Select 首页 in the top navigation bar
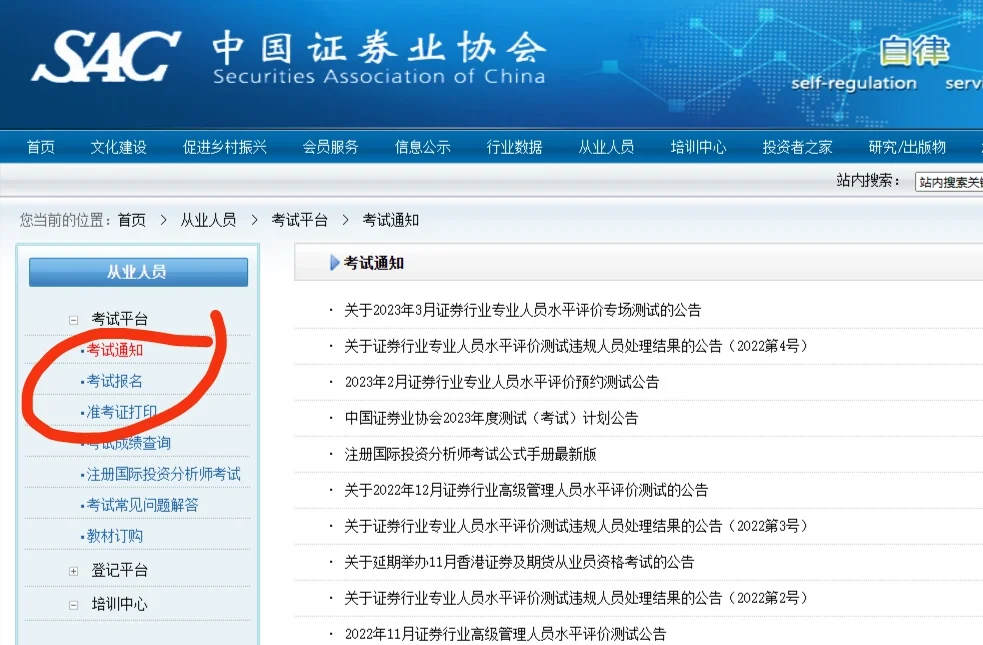Image resolution: width=983 pixels, height=645 pixels. point(39,146)
